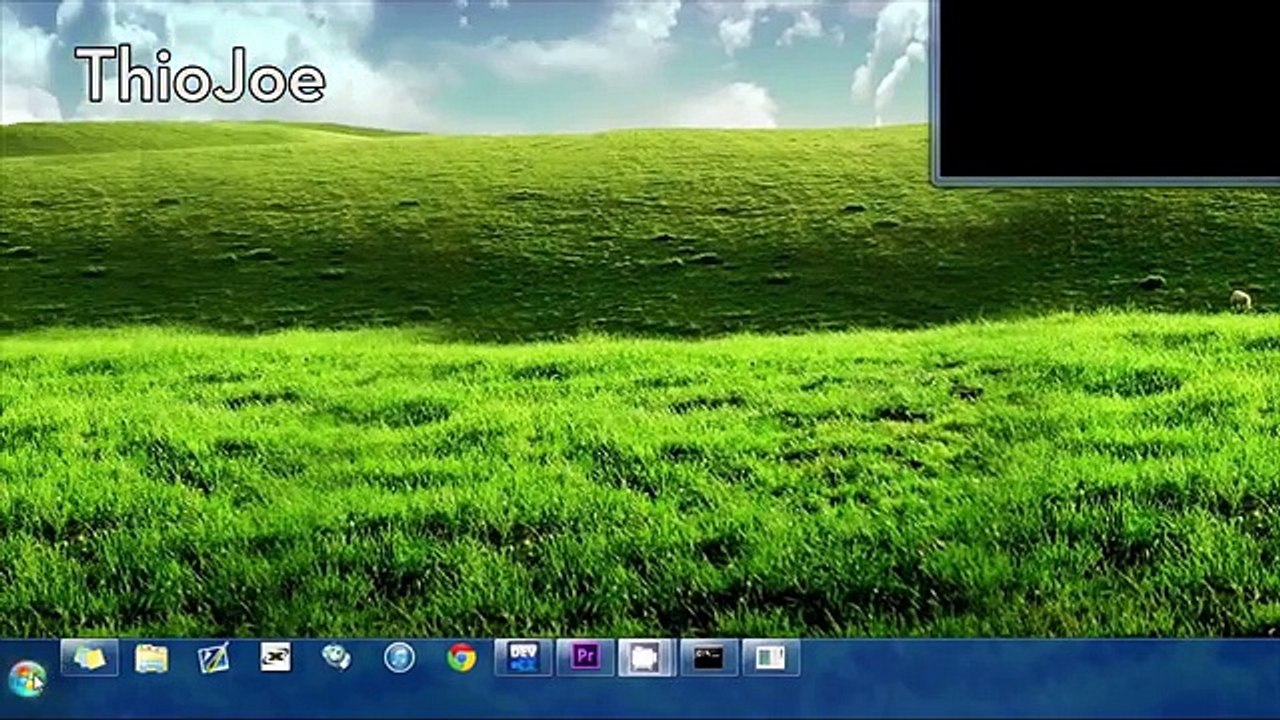1280x720 pixels.
Task: Select the highlighted screen recorder taskbar button
Action: [647, 658]
